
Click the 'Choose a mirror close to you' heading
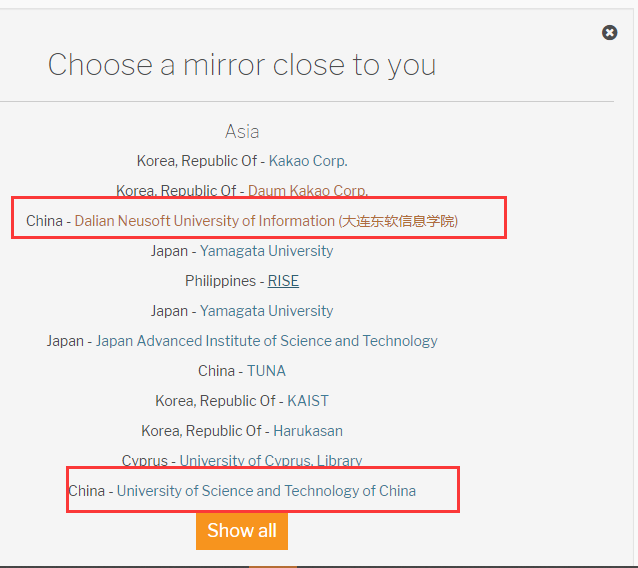tap(242, 65)
